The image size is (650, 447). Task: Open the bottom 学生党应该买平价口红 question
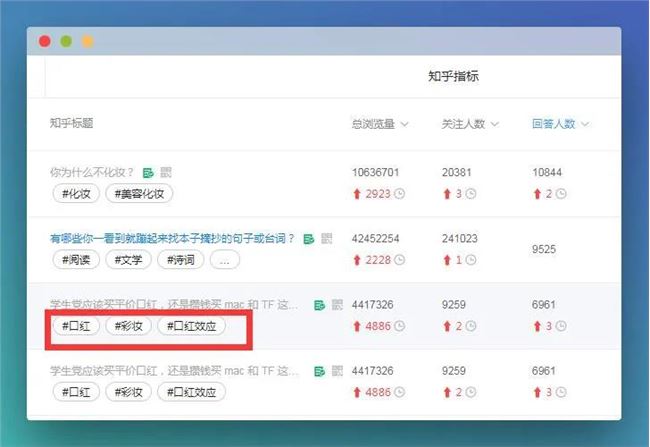tap(174, 371)
